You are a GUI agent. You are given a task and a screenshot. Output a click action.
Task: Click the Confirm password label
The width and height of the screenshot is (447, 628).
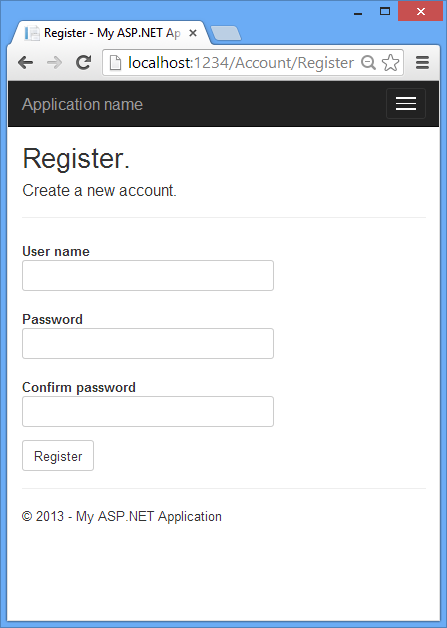(x=79, y=388)
